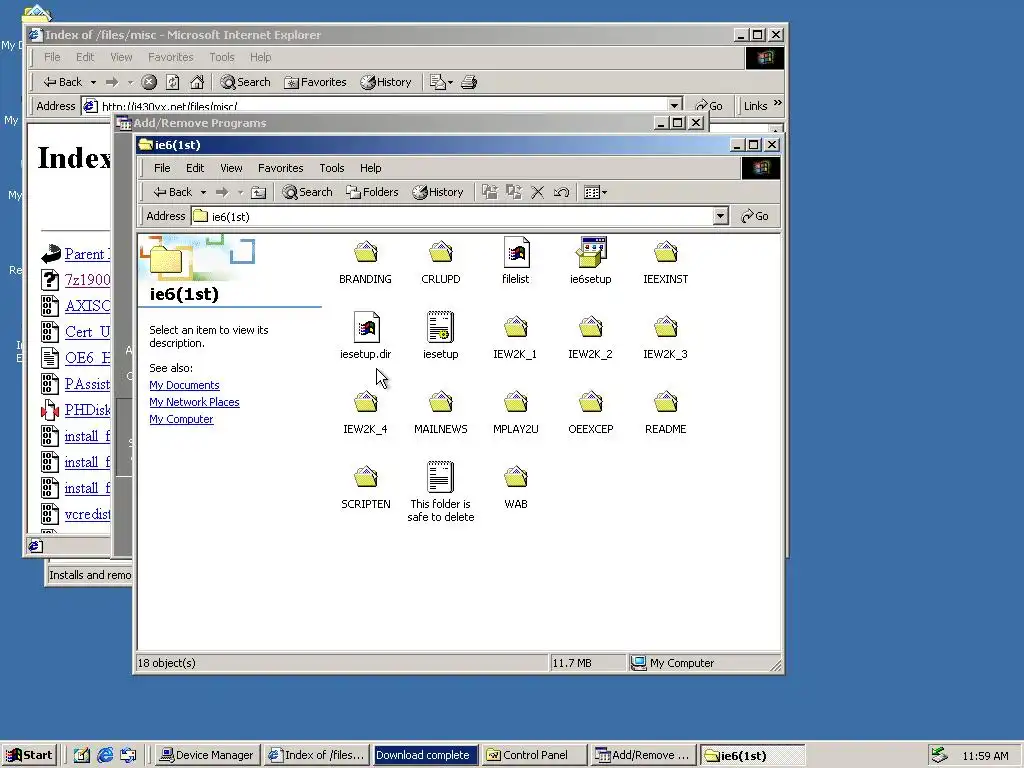1024x768 pixels.
Task: Select 'This folder is safe to delete' file
Action: click(440, 492)
